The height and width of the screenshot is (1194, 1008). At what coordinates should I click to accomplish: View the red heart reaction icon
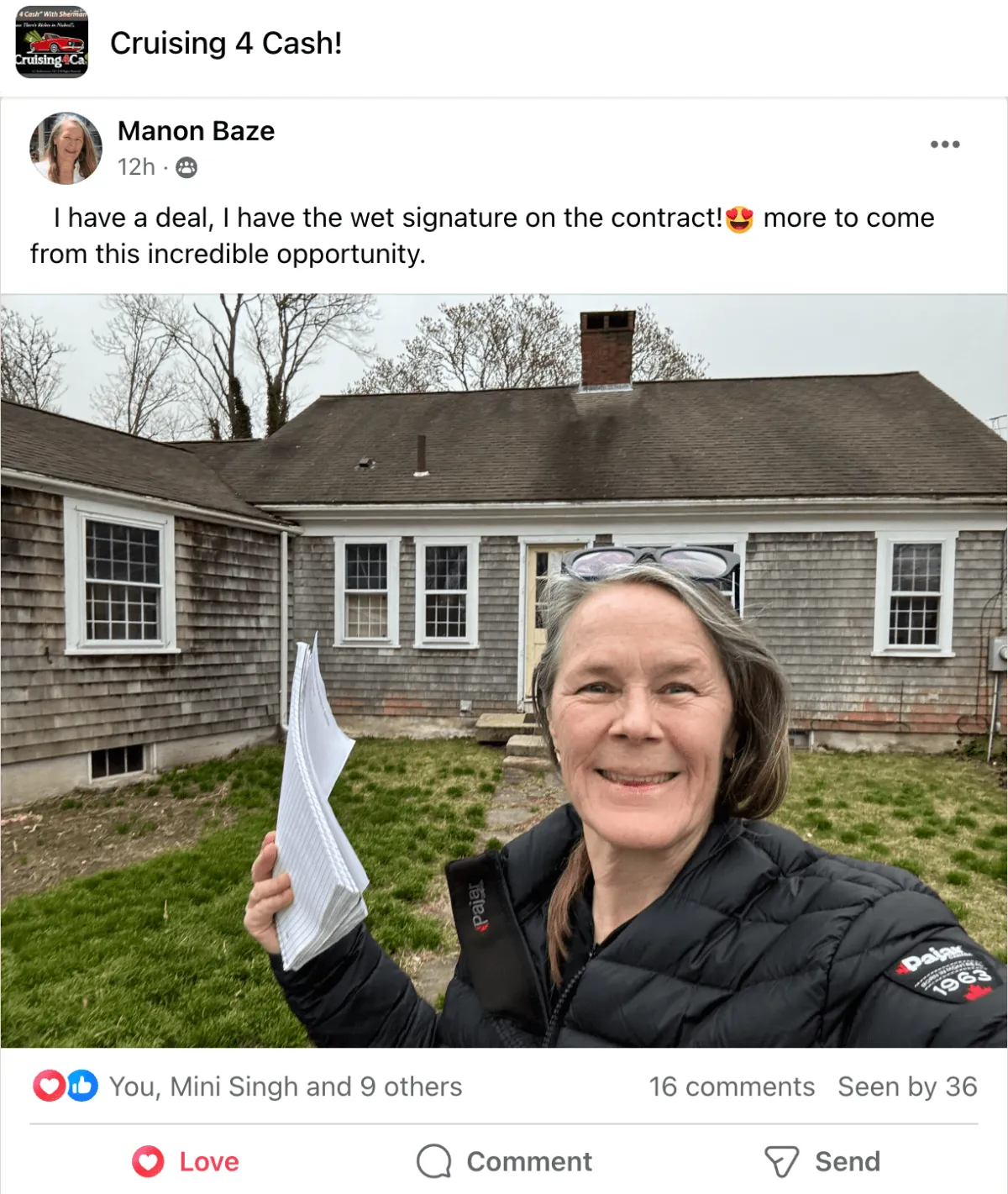click(49, 1086)
